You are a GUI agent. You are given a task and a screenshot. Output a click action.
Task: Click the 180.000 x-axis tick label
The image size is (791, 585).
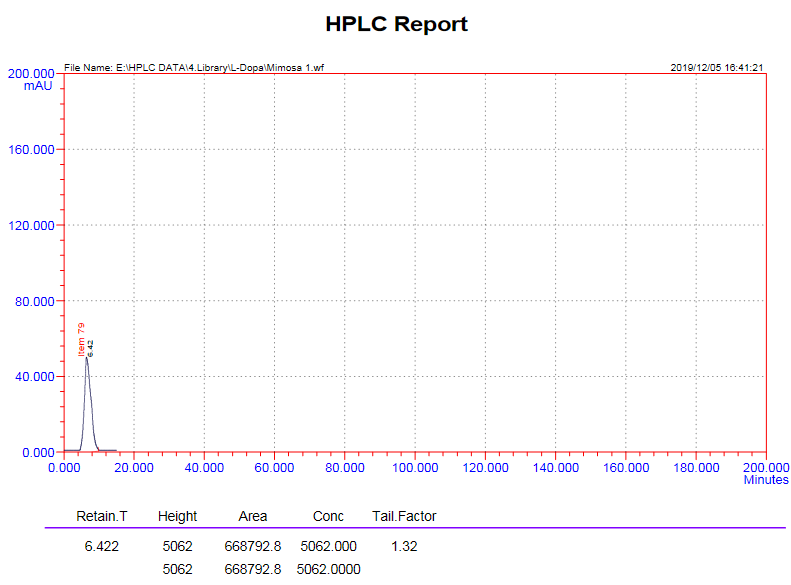(x=696, y=467)
